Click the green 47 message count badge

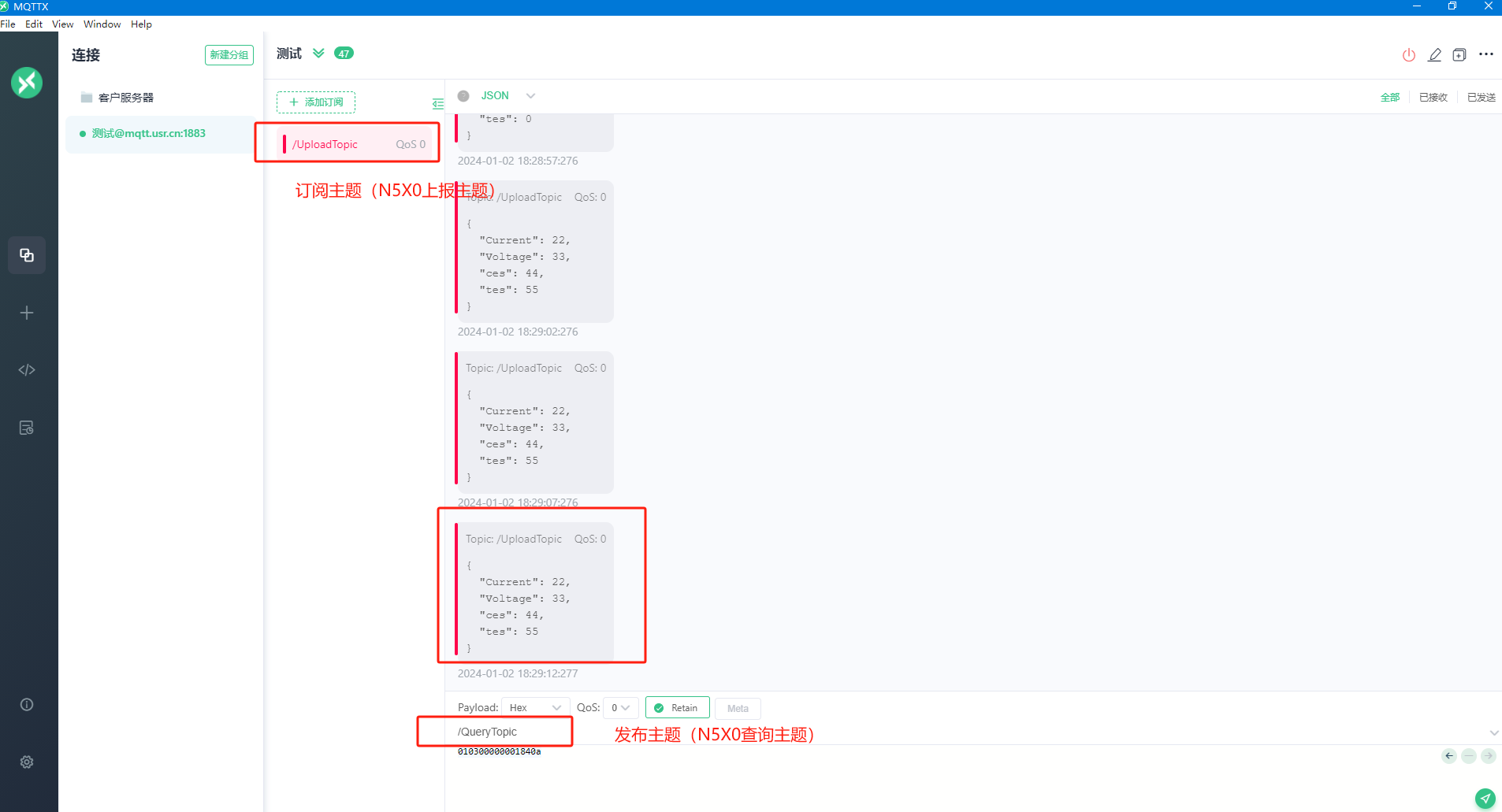344,54
